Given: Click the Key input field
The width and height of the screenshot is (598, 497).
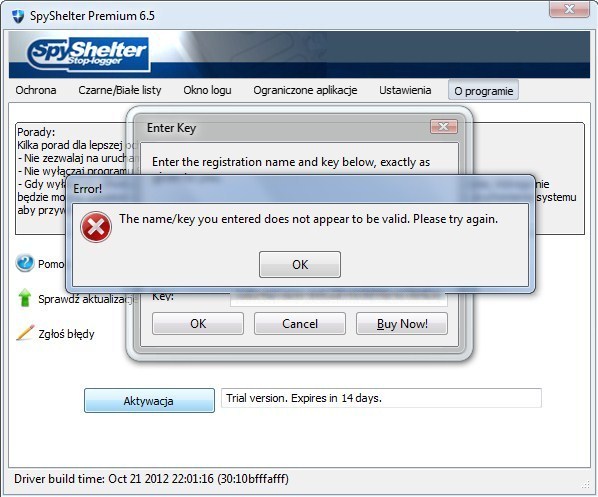Looking at the screenshot, I should [x=339, y=298].
